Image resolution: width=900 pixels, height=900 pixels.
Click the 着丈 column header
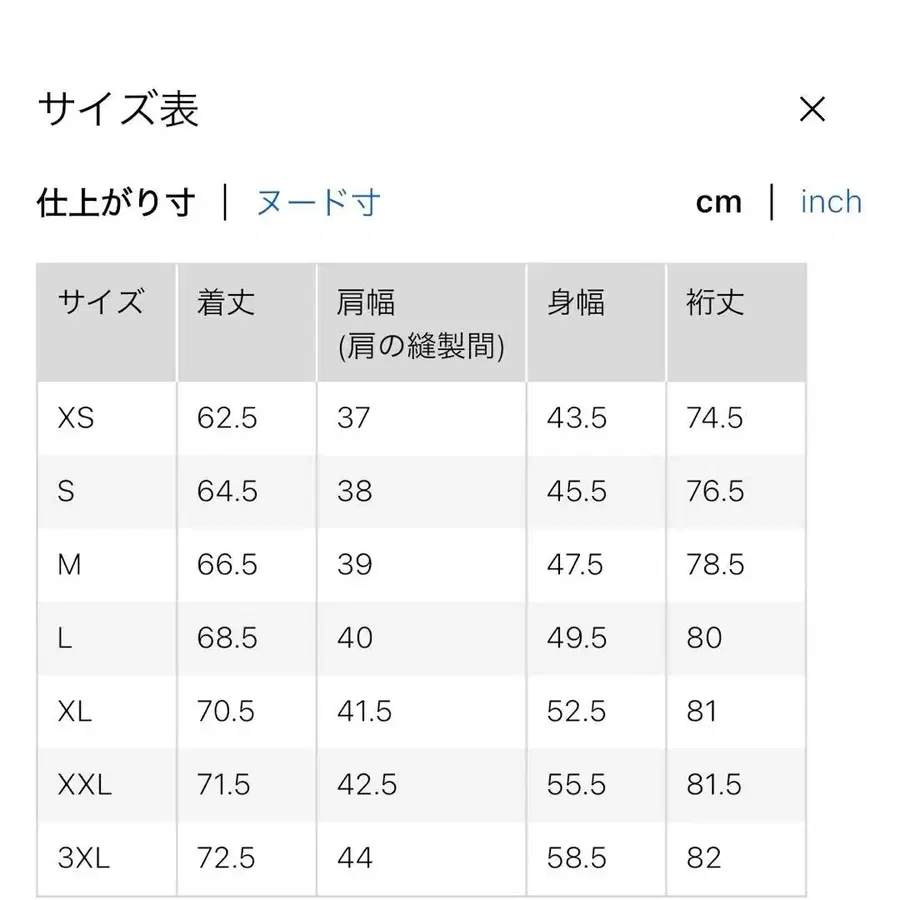point(223,302)
